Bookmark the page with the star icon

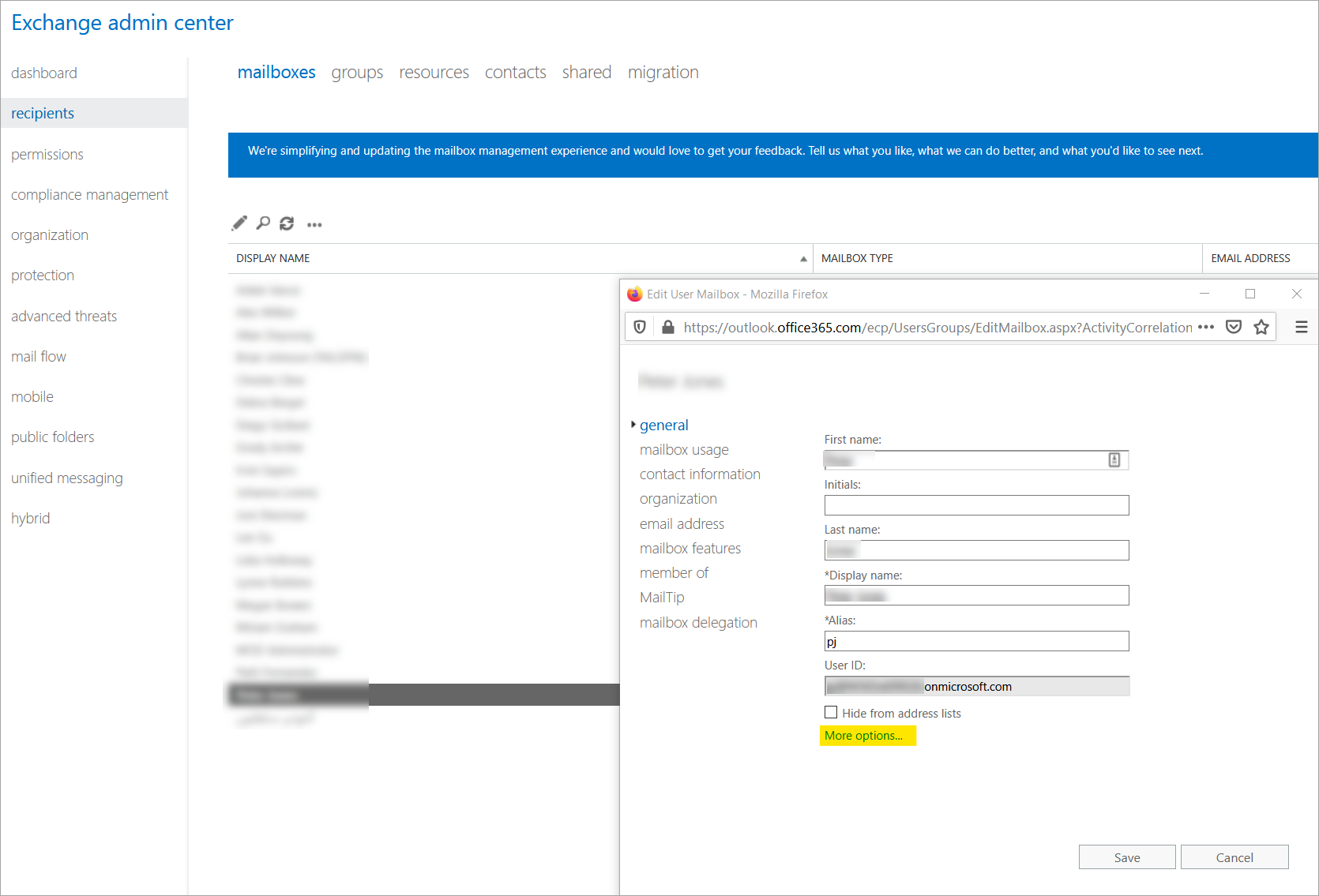coord(1261,328)
